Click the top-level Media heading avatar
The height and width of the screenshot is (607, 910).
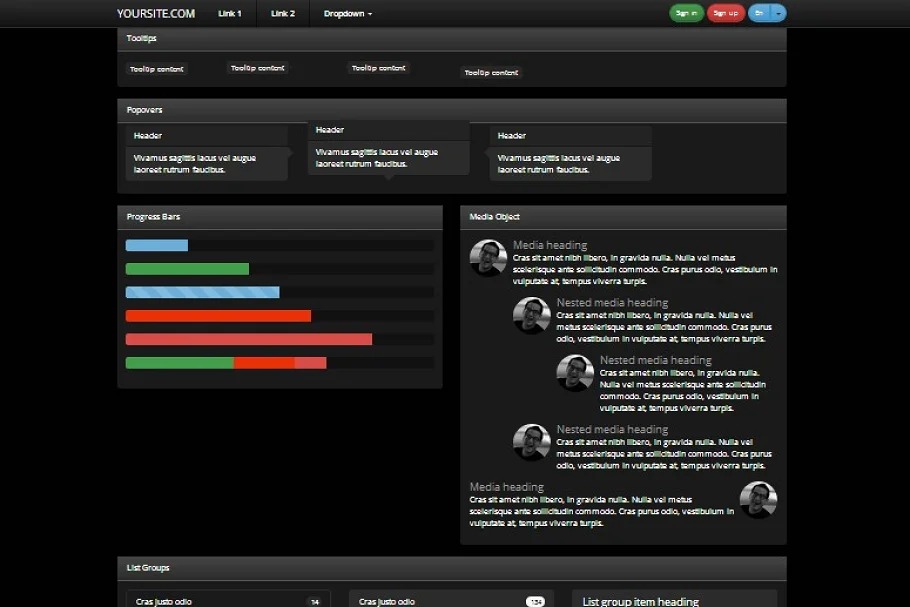[x=488, y=258]
